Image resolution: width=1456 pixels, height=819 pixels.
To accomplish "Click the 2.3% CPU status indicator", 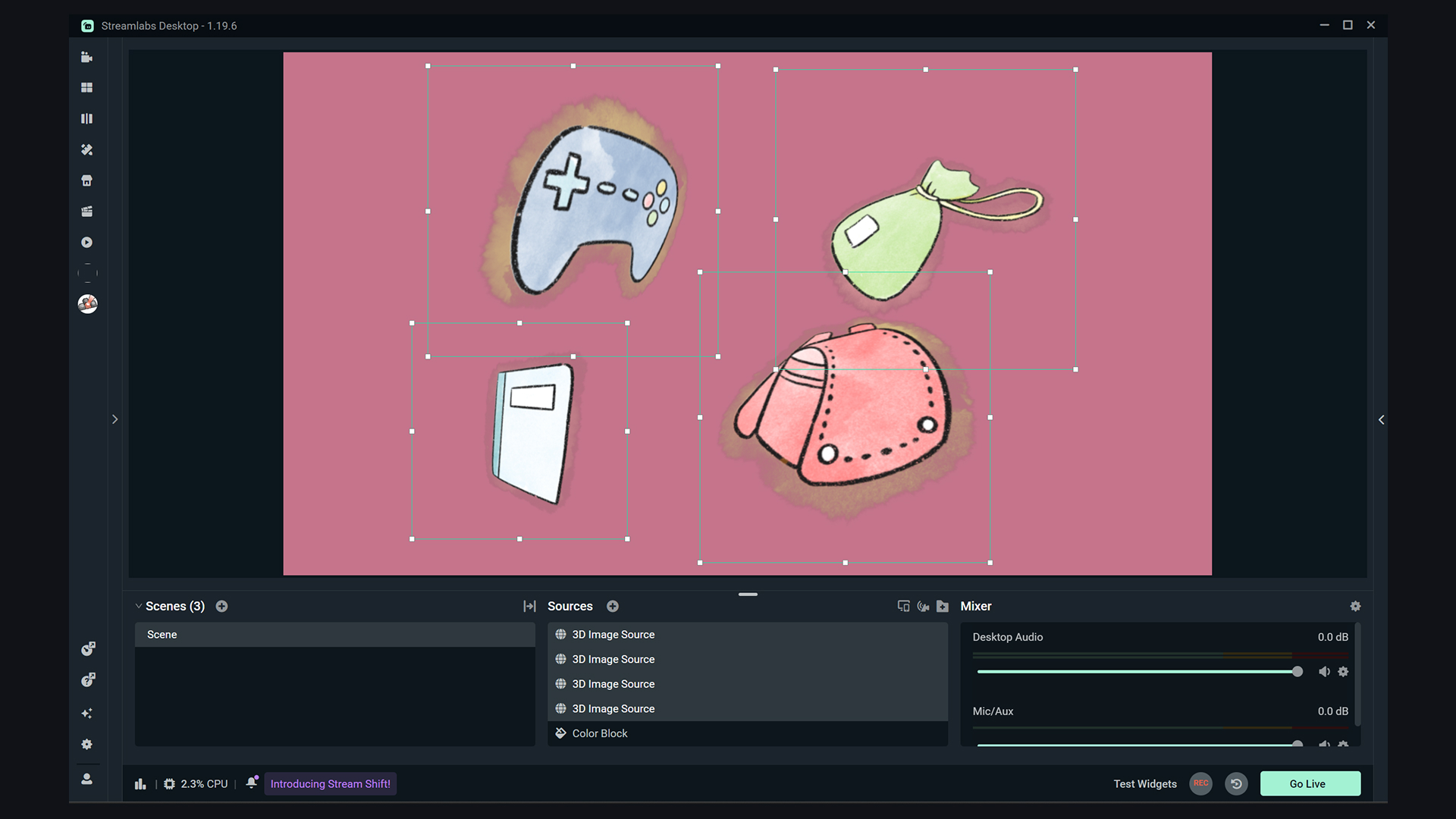I will click(196, 784).
